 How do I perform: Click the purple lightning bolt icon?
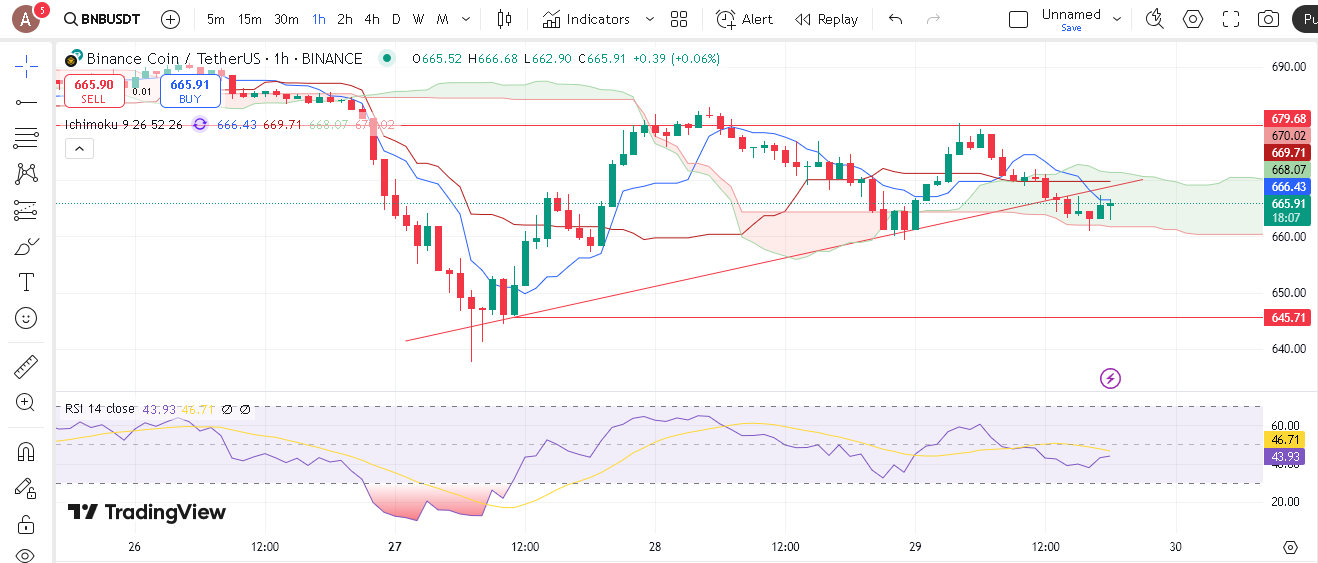click(1110, 378)
